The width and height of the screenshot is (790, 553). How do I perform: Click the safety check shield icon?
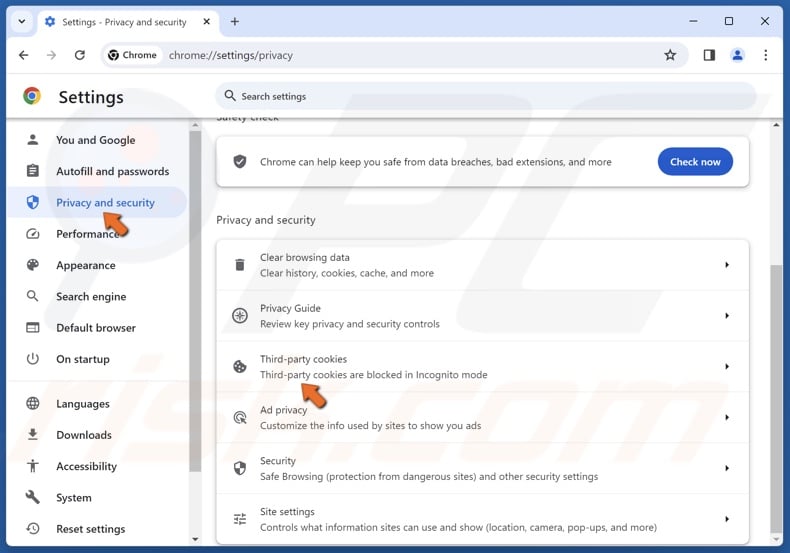(240, 162)
